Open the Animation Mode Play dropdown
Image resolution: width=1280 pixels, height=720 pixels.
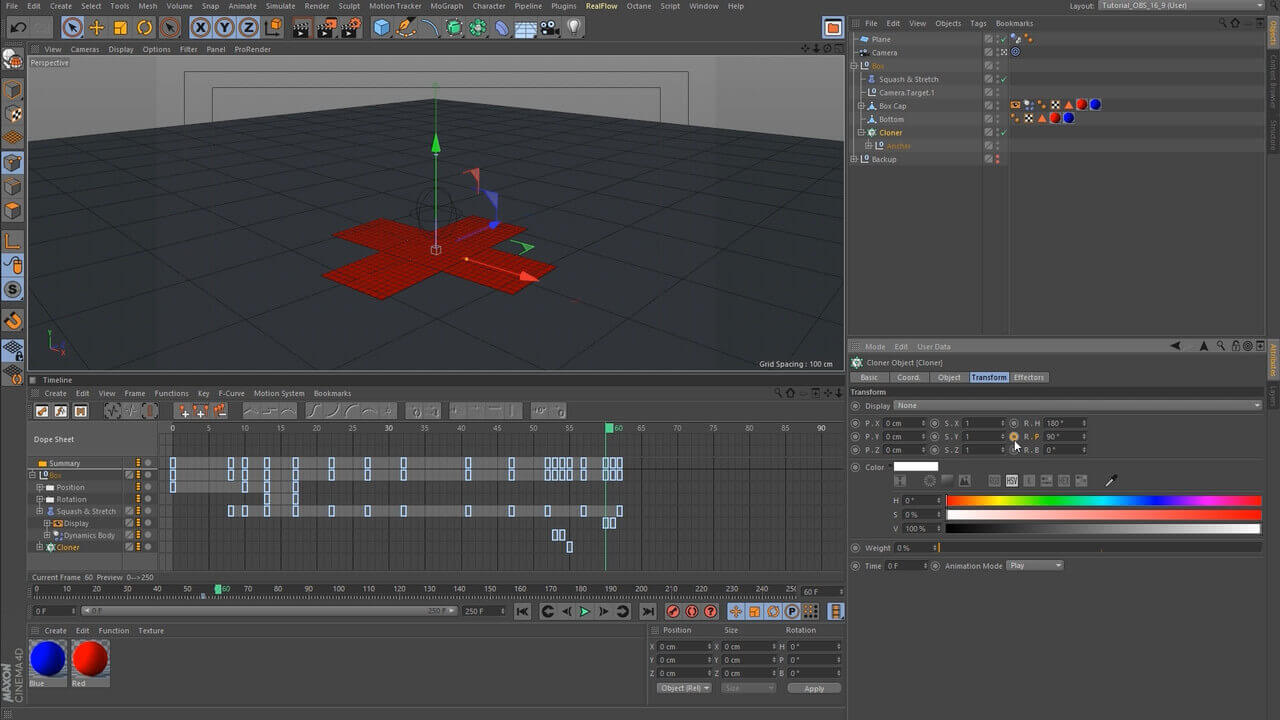pyautogui.click(x=1035, y=565)
